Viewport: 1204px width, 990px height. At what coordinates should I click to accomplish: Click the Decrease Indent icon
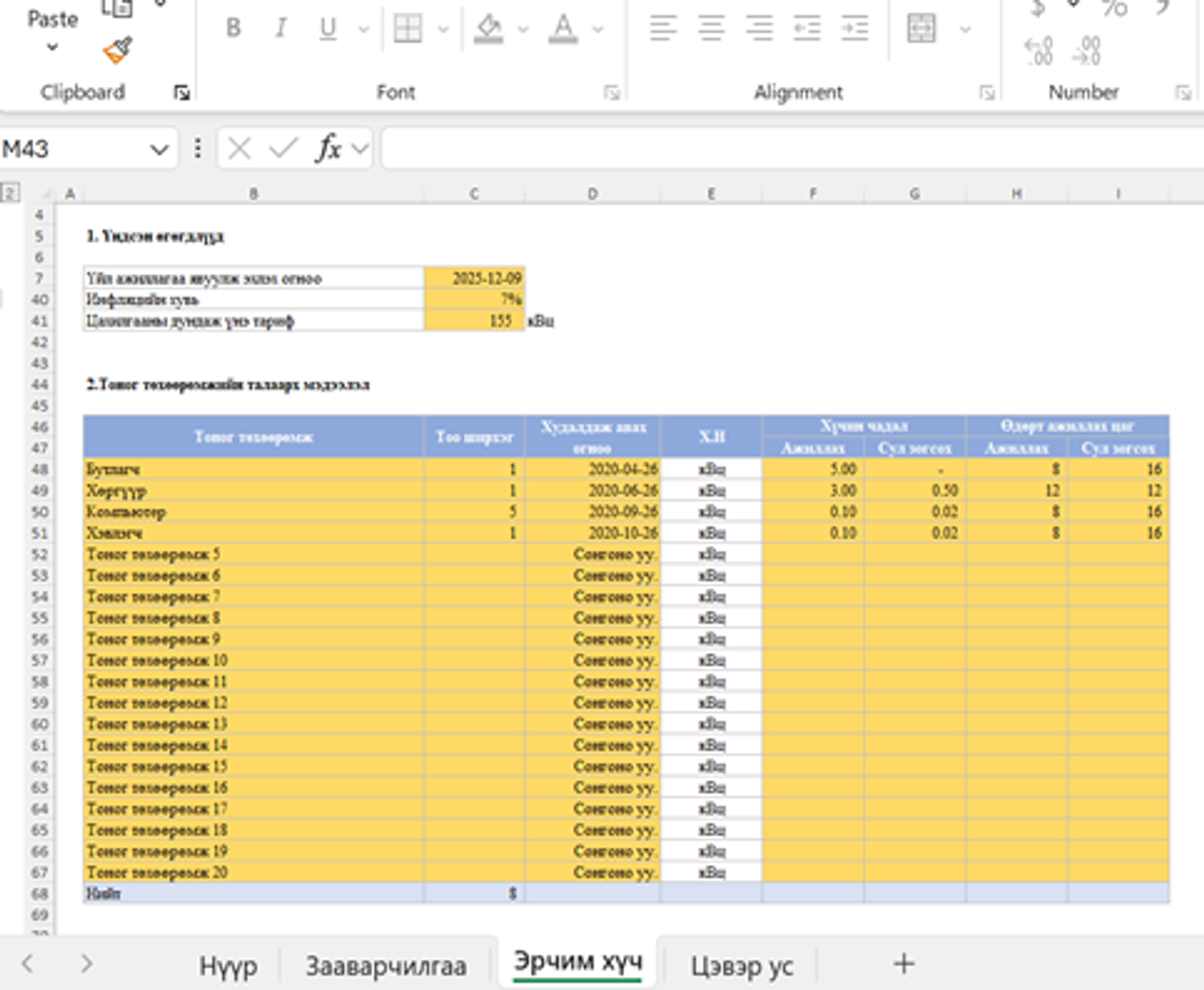click(x=807, y=29)
